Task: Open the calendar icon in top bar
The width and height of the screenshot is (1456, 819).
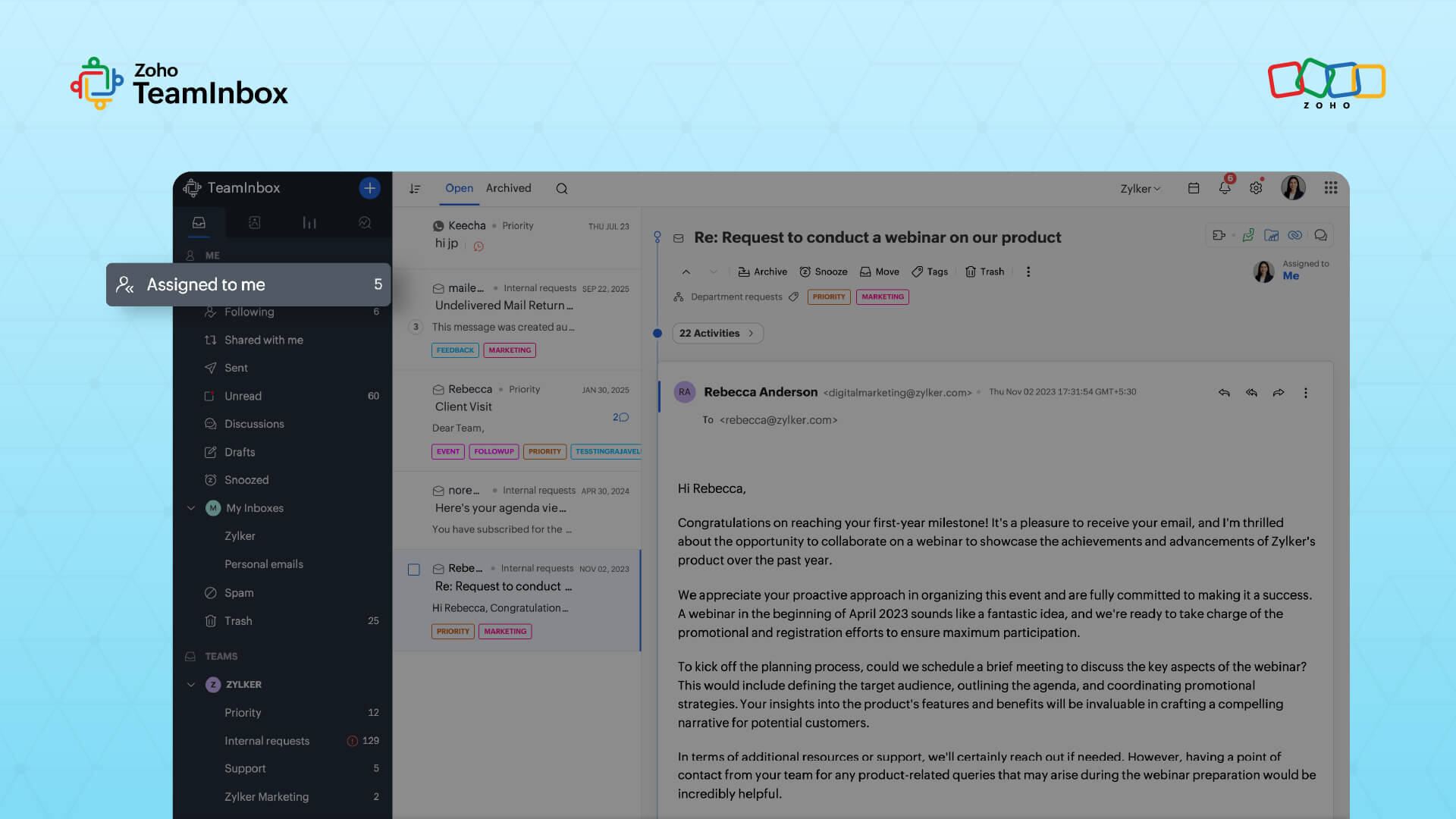Action: click(1194, 188)
